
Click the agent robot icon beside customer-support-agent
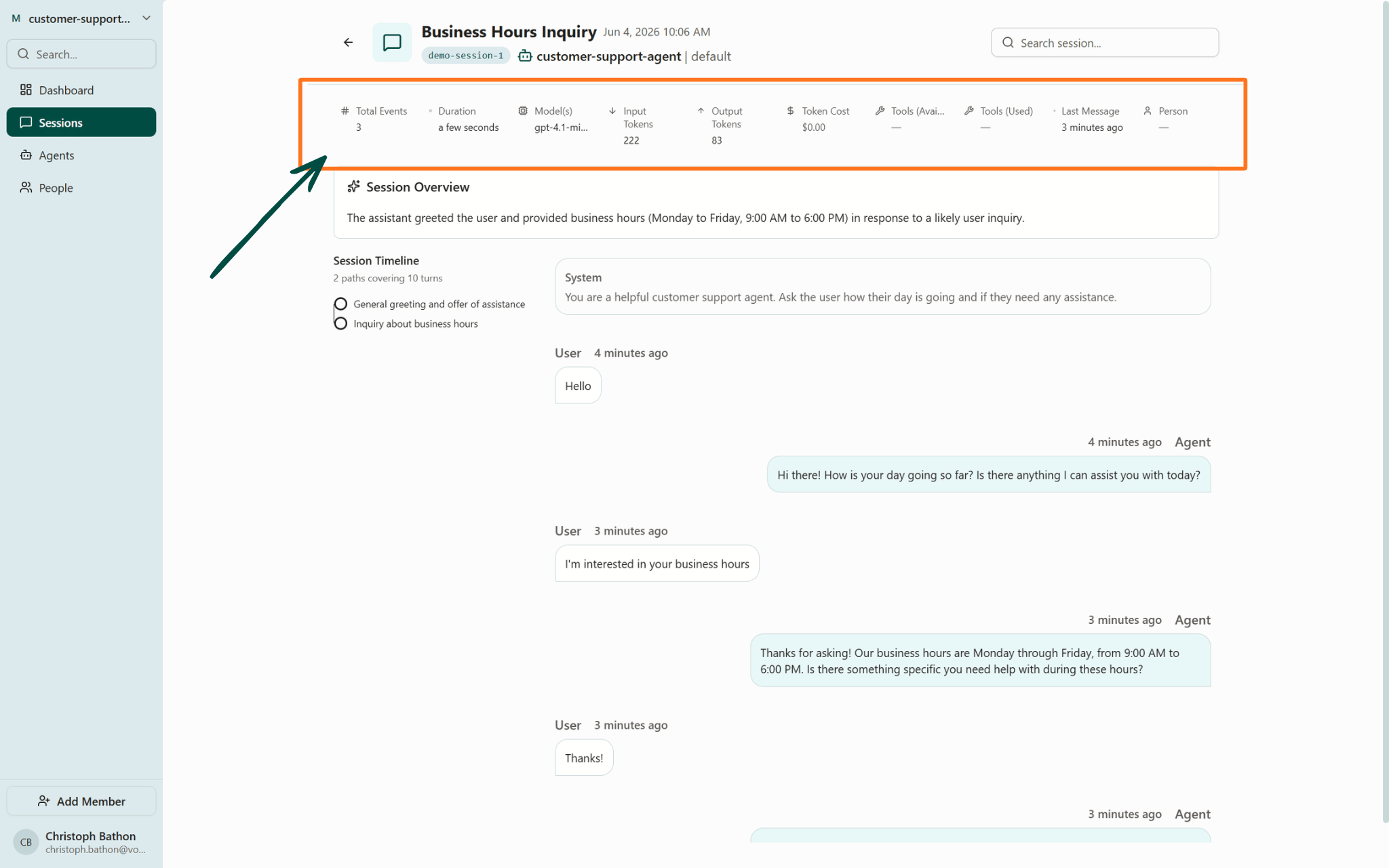click(525, 56)
